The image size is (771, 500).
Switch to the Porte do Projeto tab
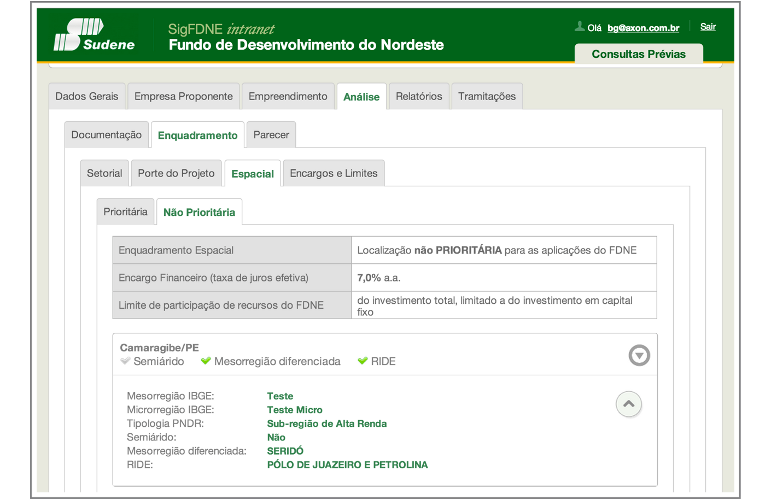[x=176, y=173]
